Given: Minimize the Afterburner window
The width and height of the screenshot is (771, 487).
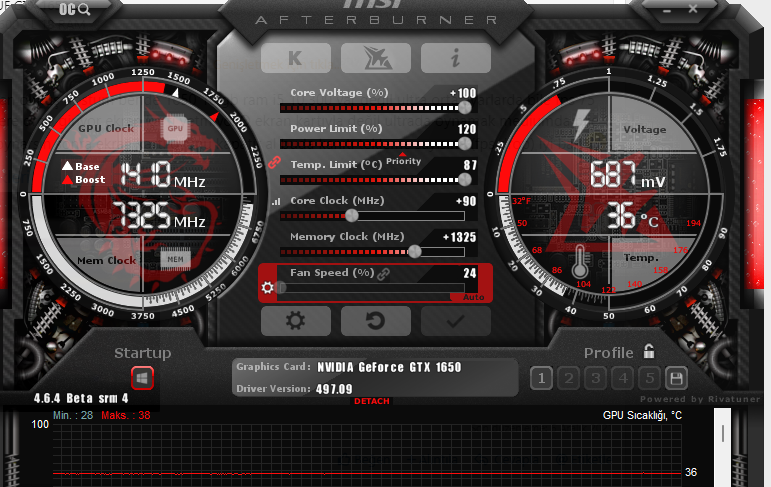Looking at the screenshot, I should pos(667,10).
